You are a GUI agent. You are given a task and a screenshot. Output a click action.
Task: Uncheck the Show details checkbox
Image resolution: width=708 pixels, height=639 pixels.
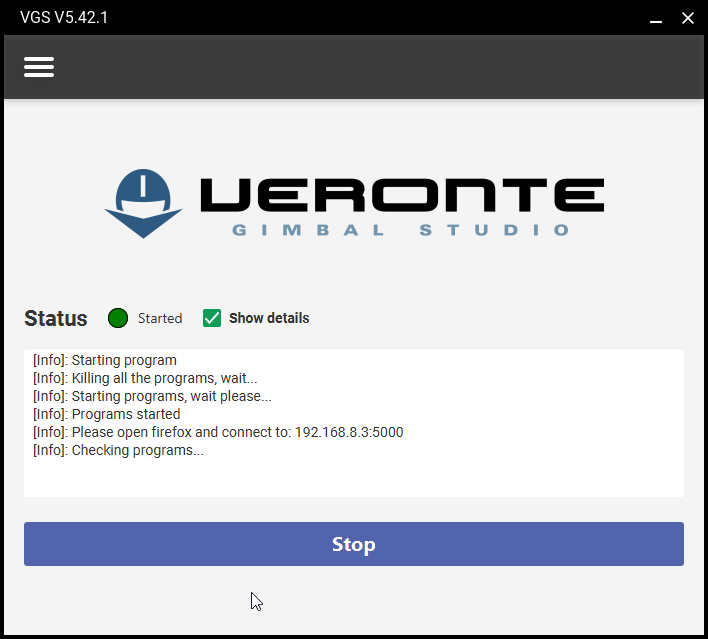tap(212, 318)
